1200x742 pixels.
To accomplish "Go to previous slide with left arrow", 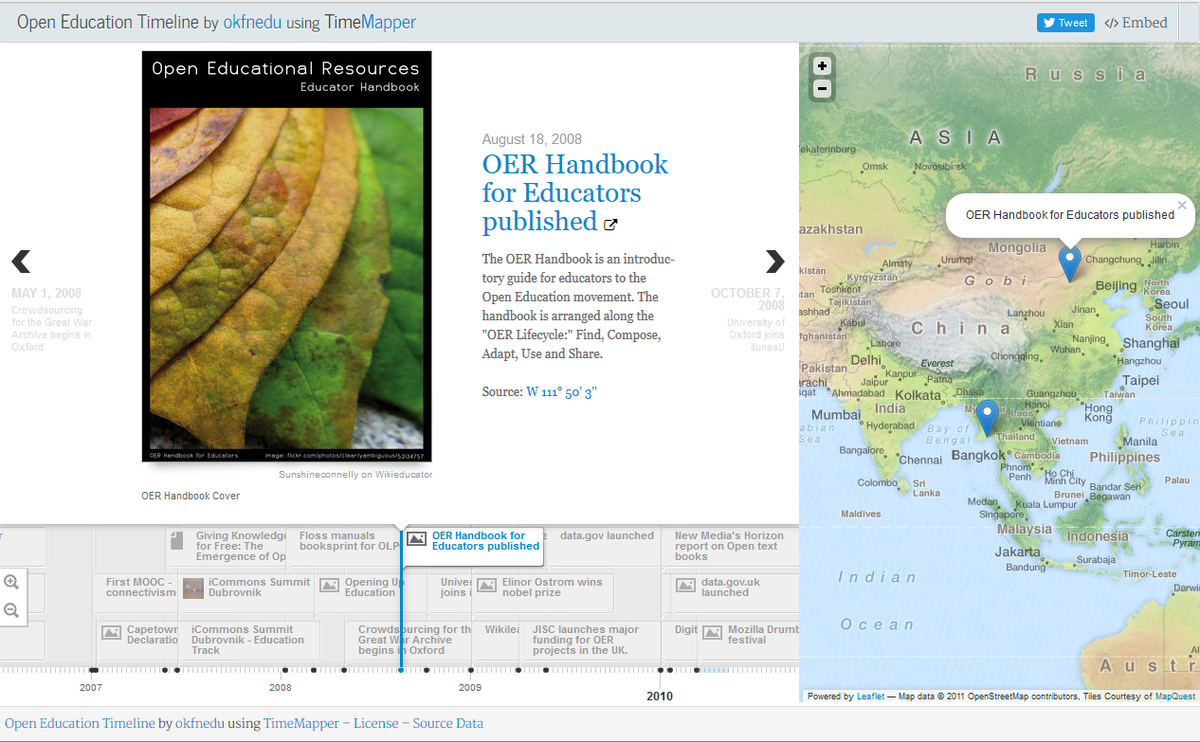I will (x=20, y=261).
